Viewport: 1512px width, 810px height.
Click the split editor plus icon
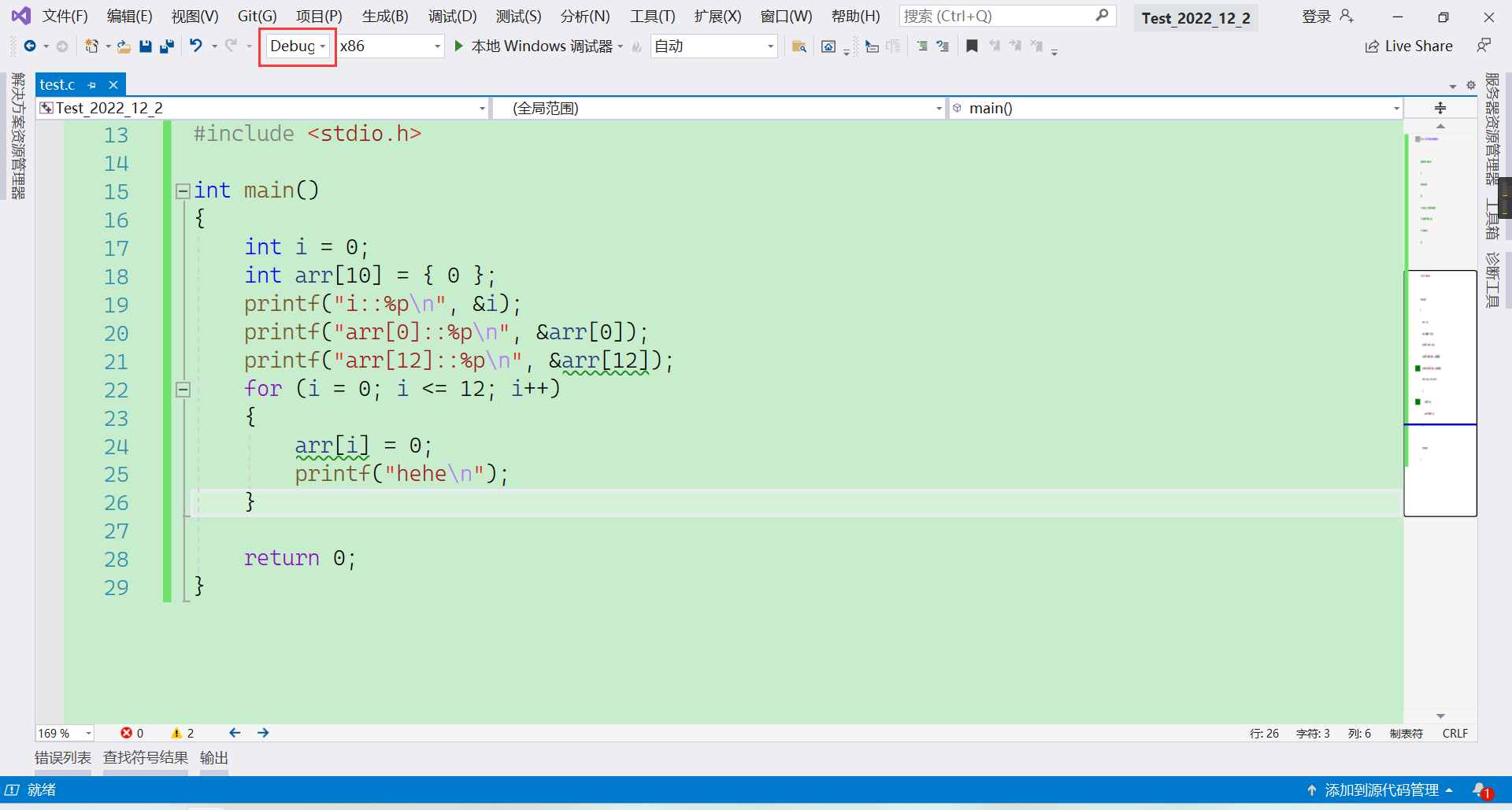coord(1440,108)
